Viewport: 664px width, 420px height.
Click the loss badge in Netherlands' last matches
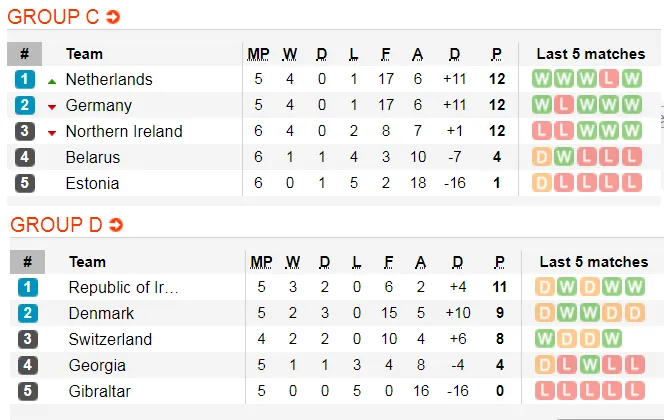[609, 79]
